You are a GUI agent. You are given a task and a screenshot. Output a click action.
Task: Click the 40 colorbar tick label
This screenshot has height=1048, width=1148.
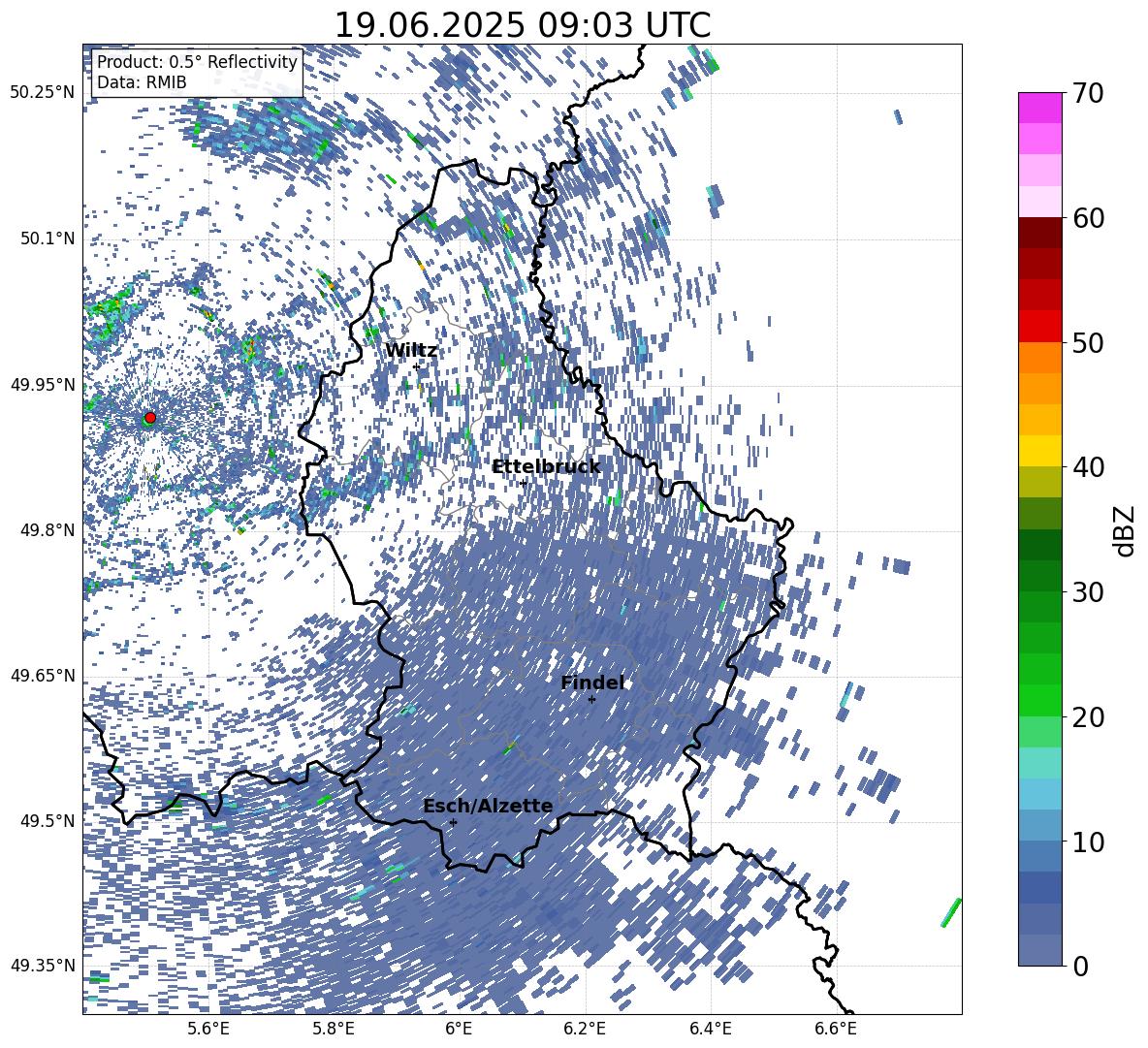[x=1087, y=467]
